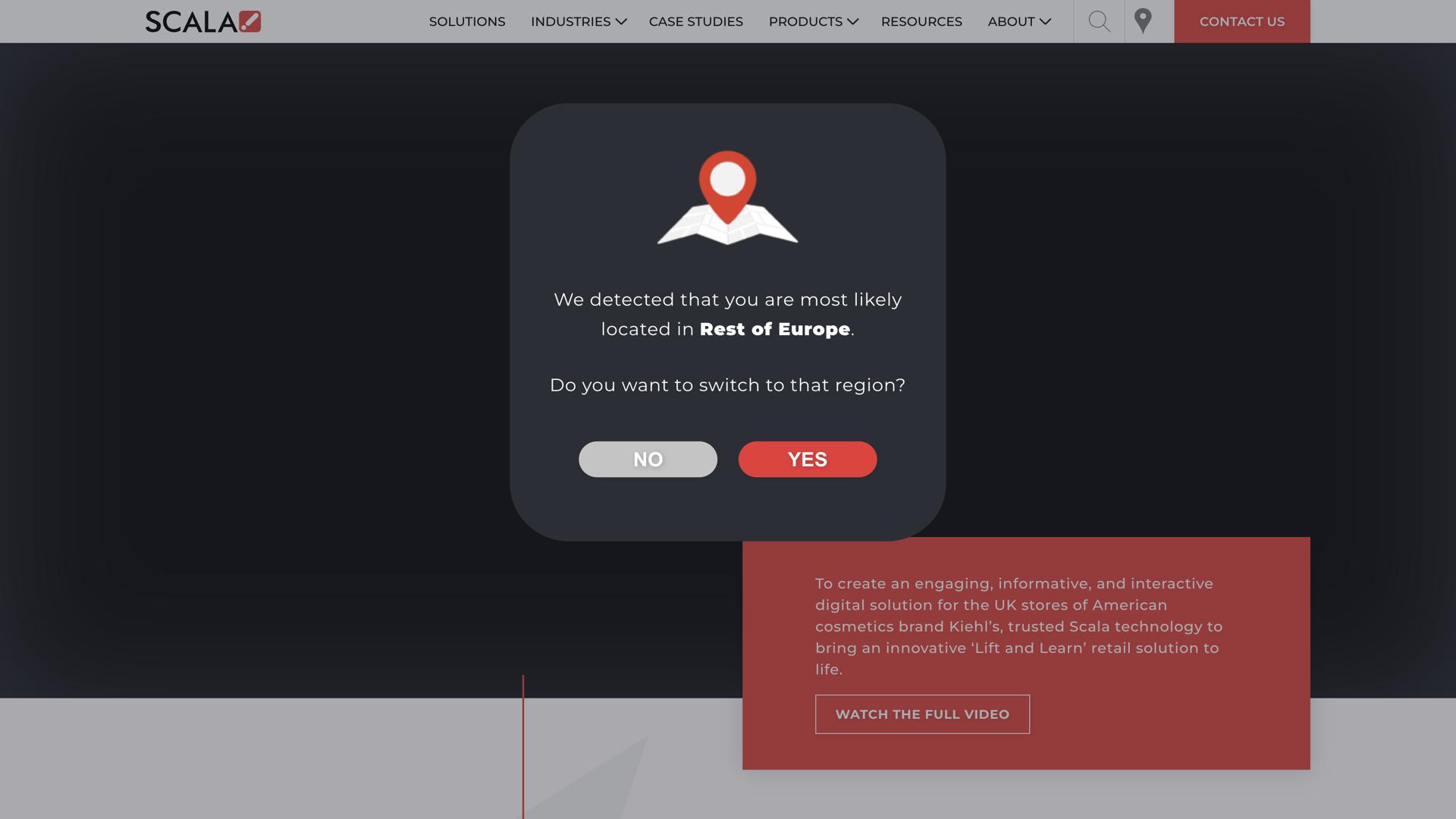
Task: Expand the About dropdown chevron
Action: pyautogui.click(x=1046, y=22)
